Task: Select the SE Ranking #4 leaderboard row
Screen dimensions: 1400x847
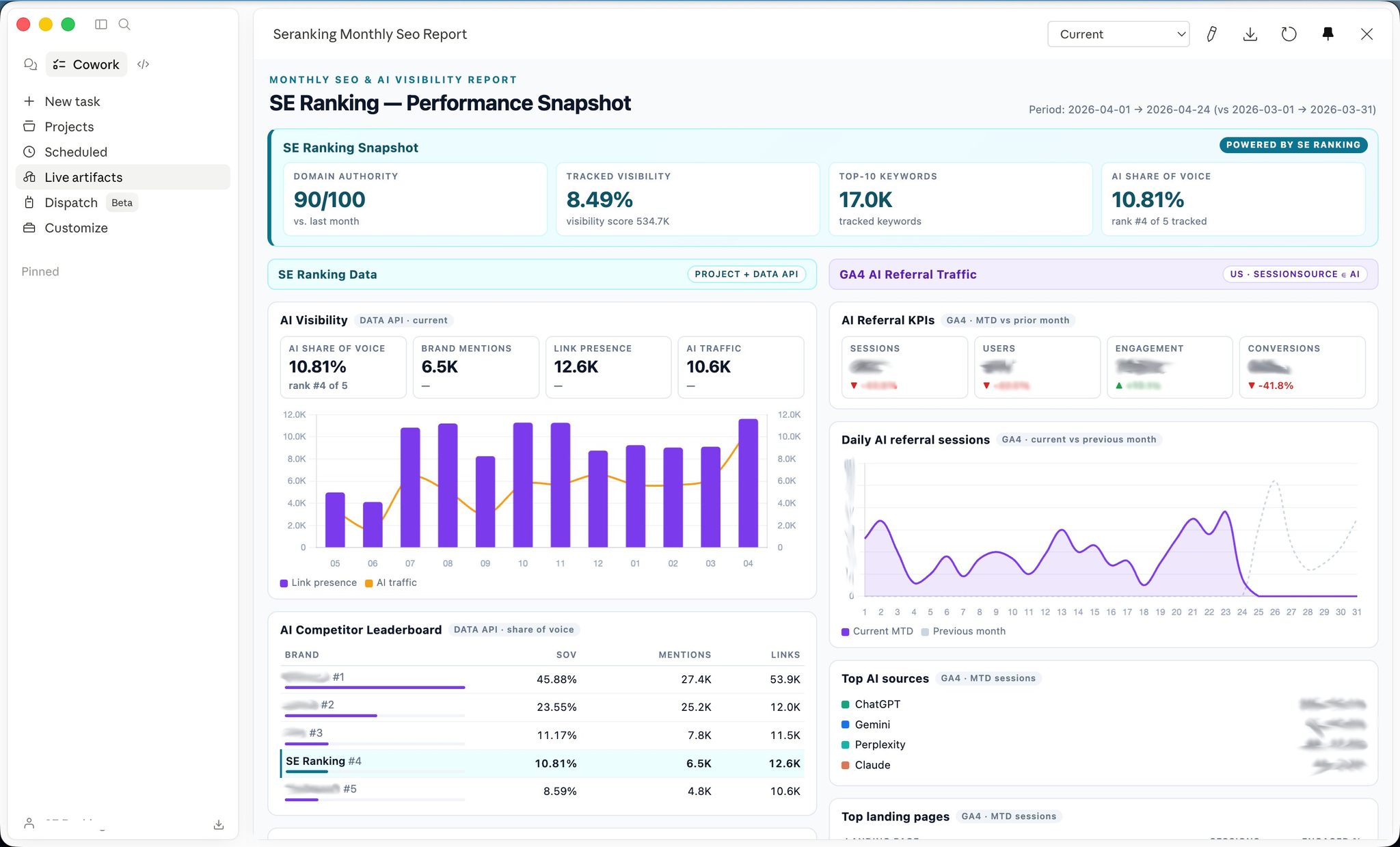Action: (x=542, y=764)
